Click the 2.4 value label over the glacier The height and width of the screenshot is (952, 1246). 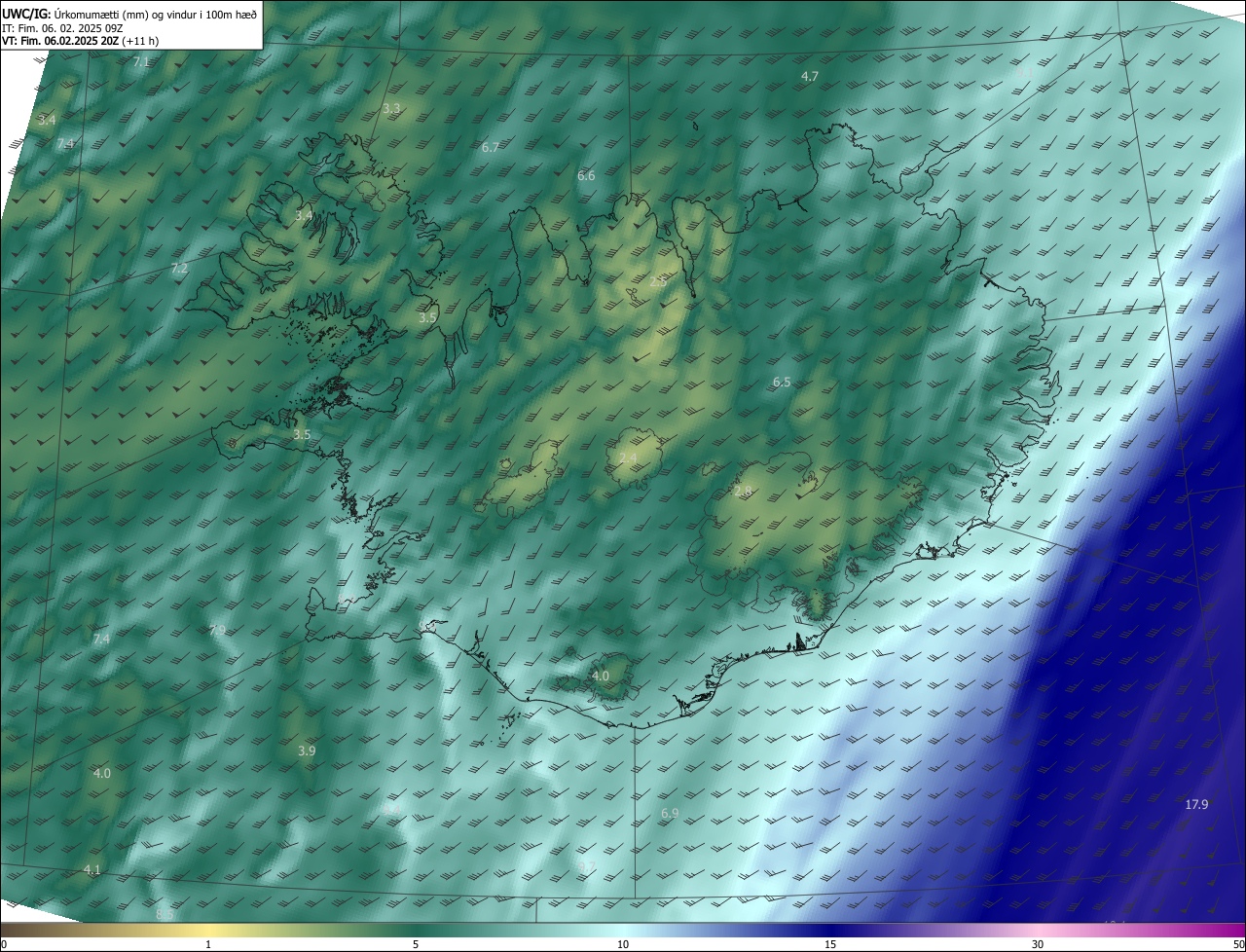628,458
